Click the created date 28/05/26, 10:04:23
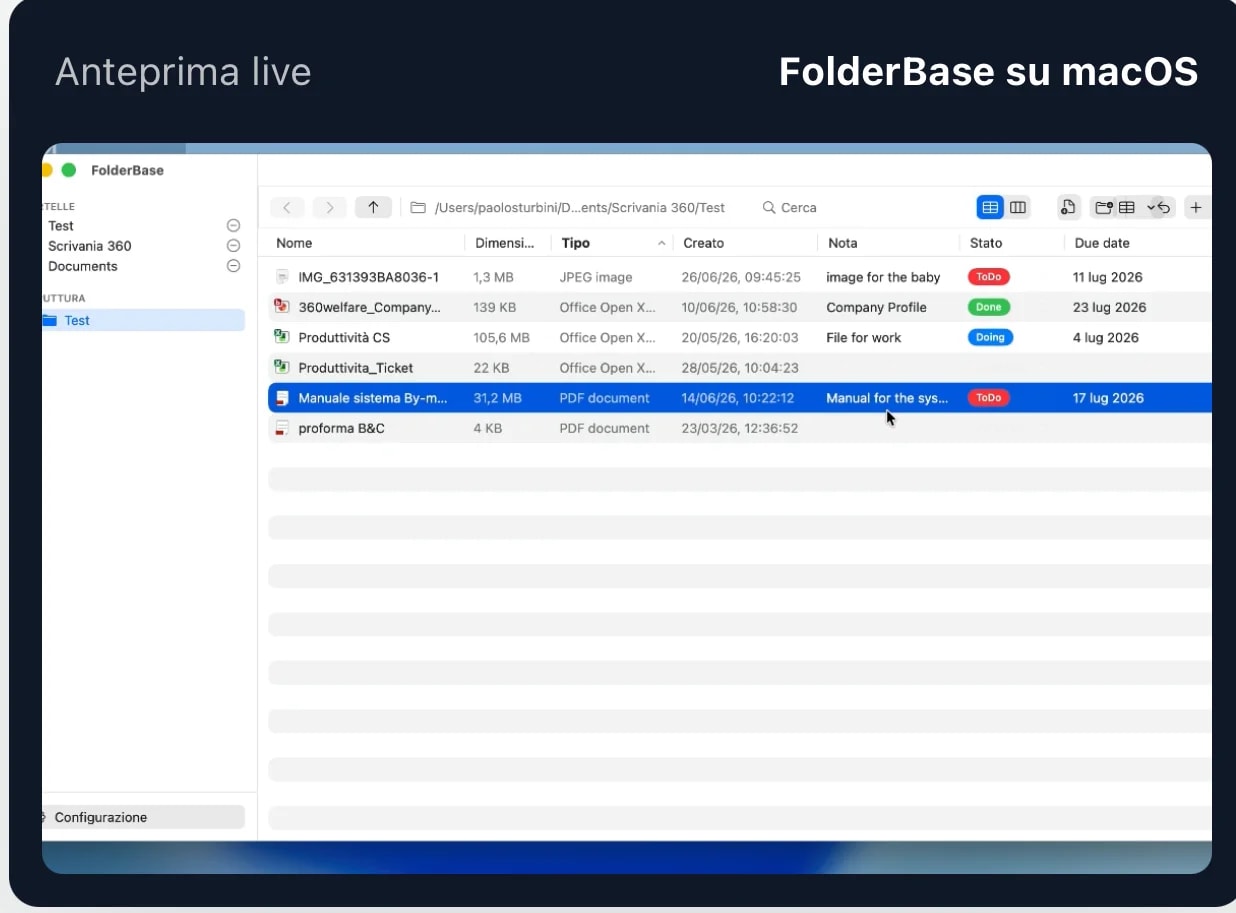Screen dimensions: 1236x913 point(740,367)
